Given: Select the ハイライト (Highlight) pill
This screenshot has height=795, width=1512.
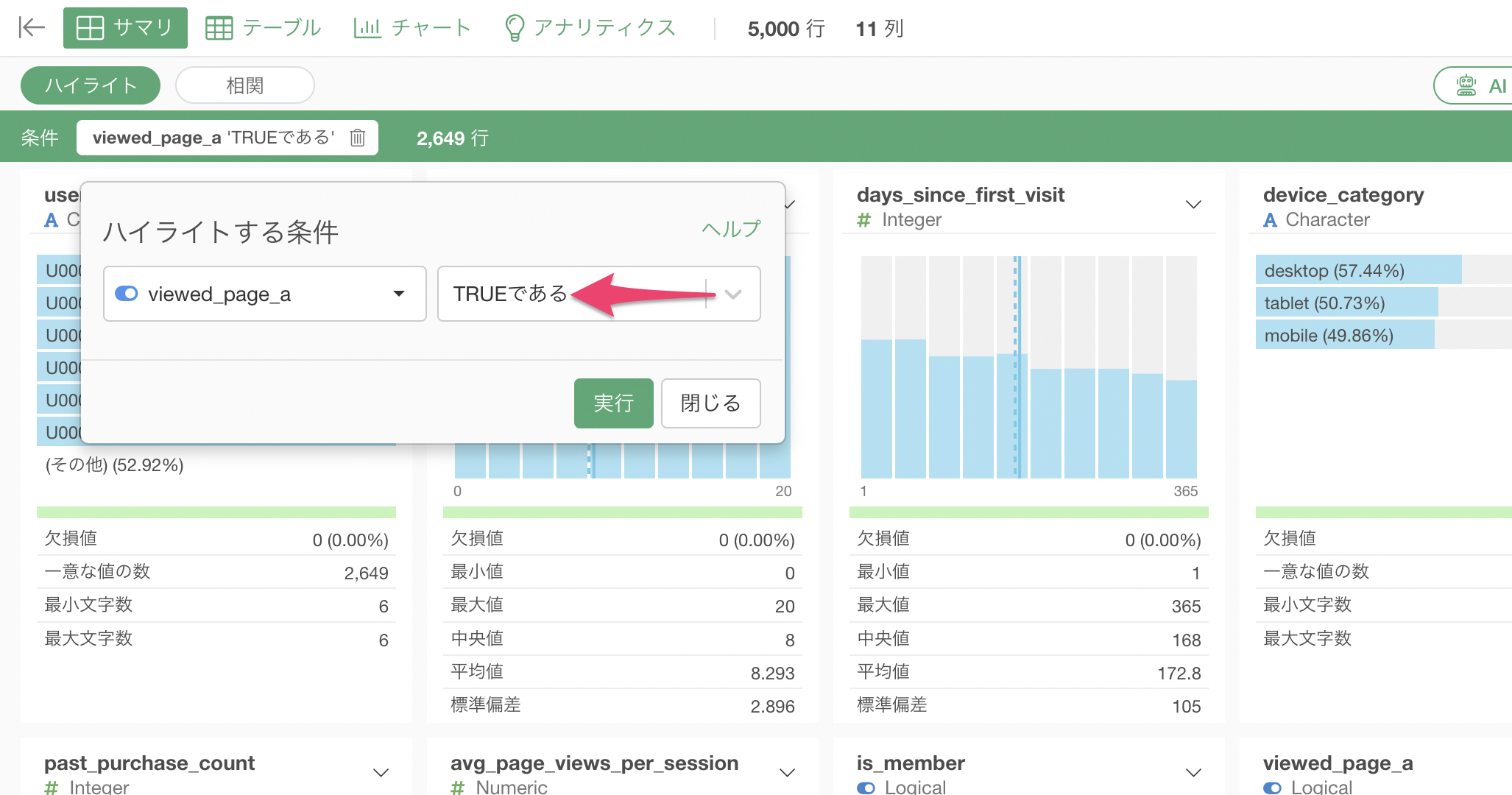Looking at the screenshot, I should pyautogui.click(x=91, y=85).
